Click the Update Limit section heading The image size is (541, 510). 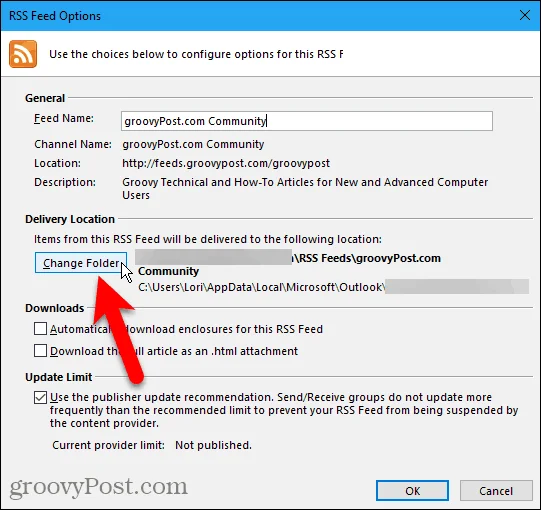coord(59,377)
